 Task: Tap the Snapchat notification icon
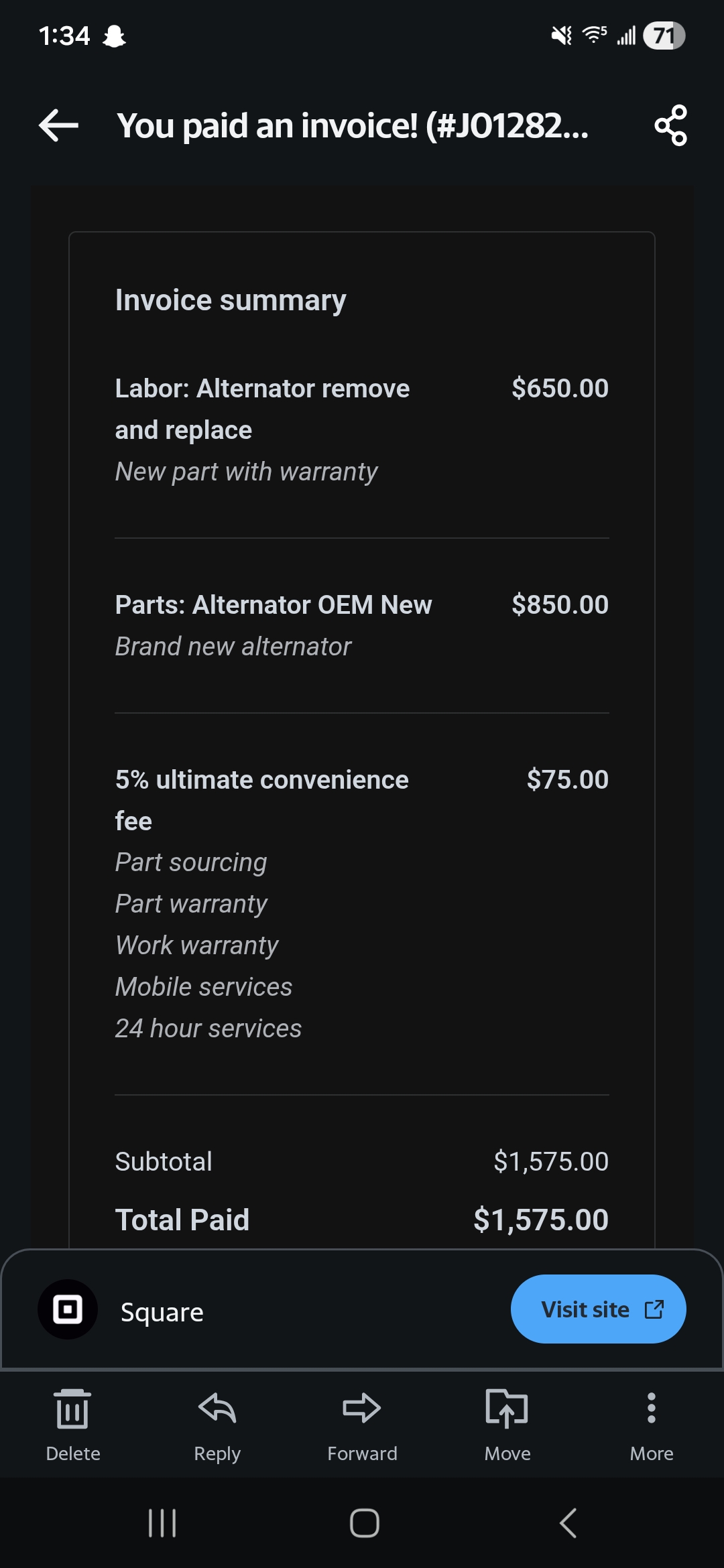coord(114,36)
